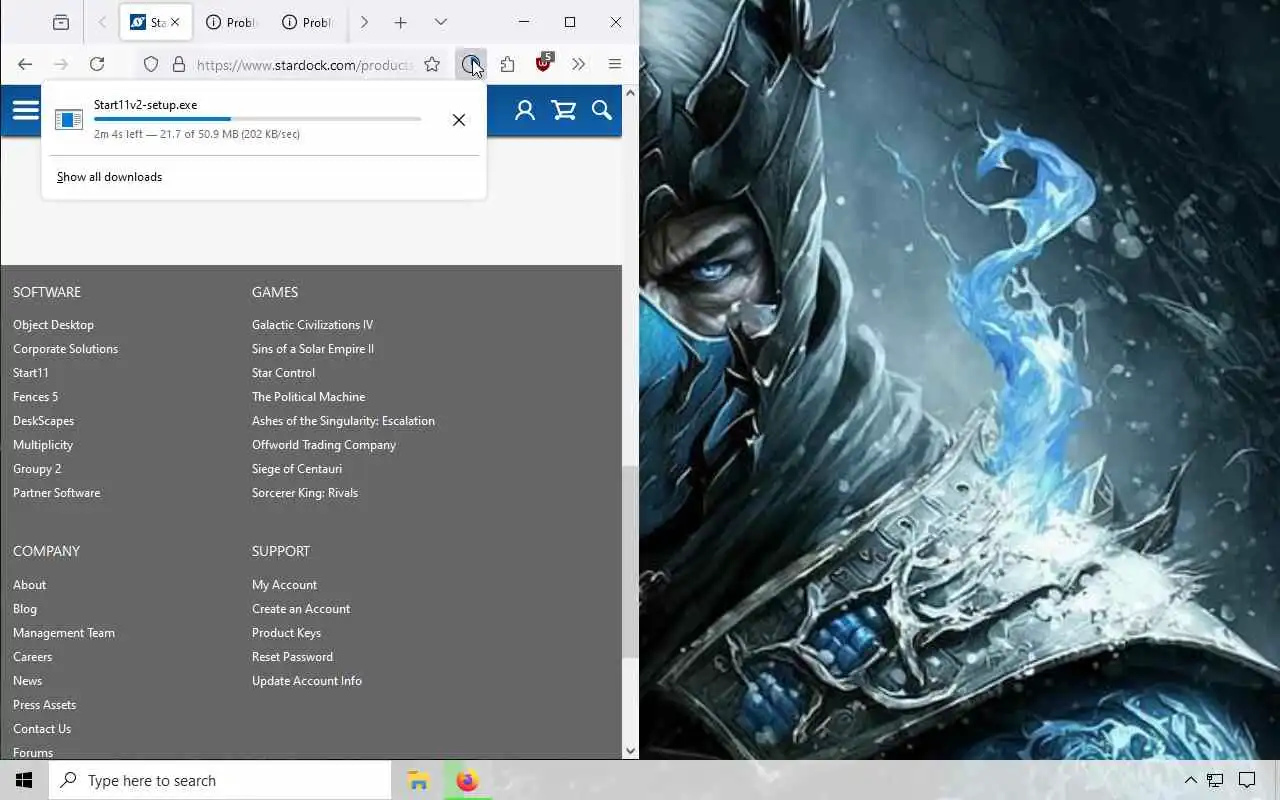The image size is (1280, 800).
Task: Open Start11 footer link
Action: pyautogui.click(x=31, y=373)
